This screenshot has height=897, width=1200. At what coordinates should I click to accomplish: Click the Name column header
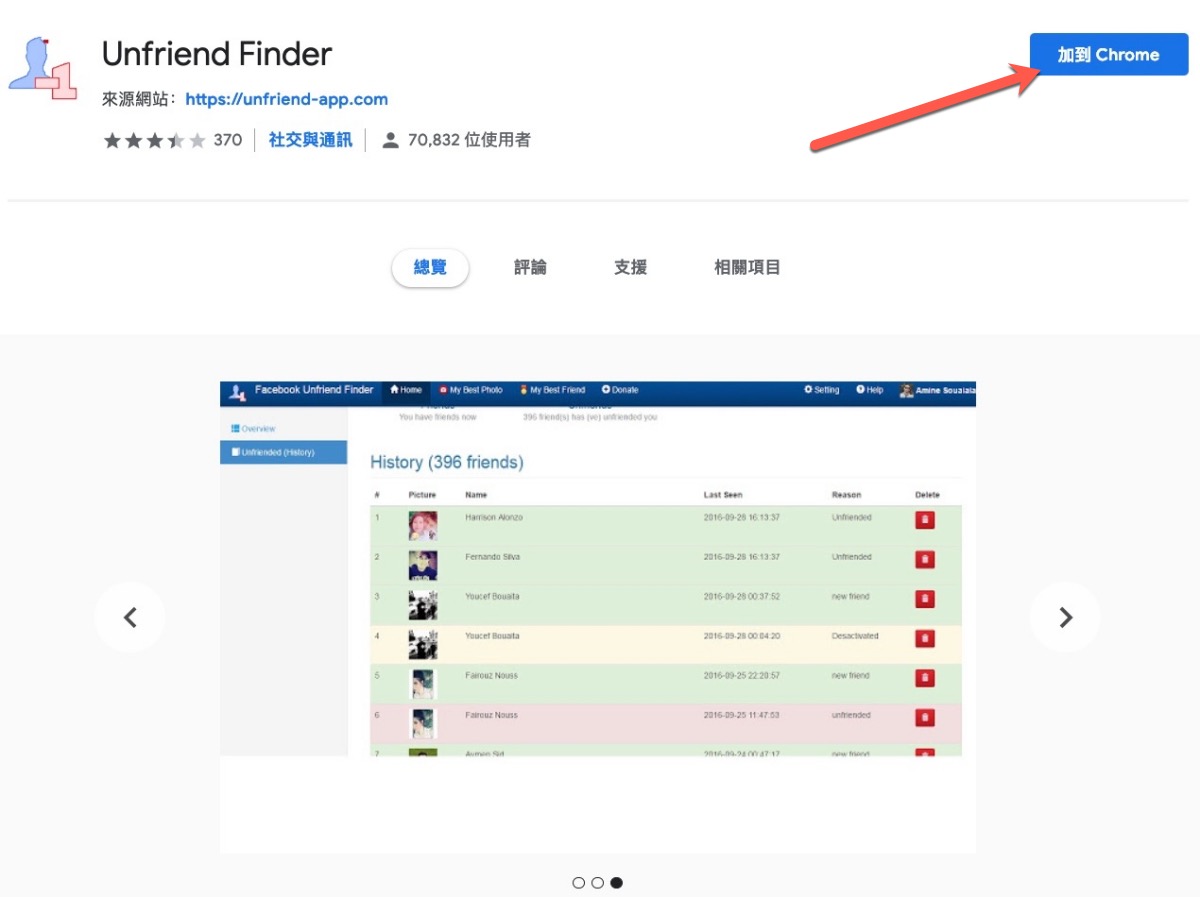[x=476, y=495]
